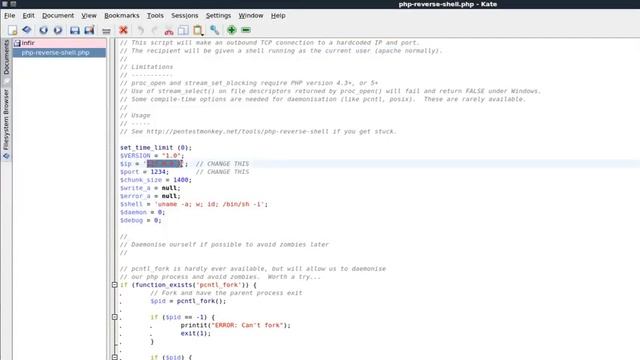
Task: Click the $write_a = null; line
Action: click(x=150, y=188)
